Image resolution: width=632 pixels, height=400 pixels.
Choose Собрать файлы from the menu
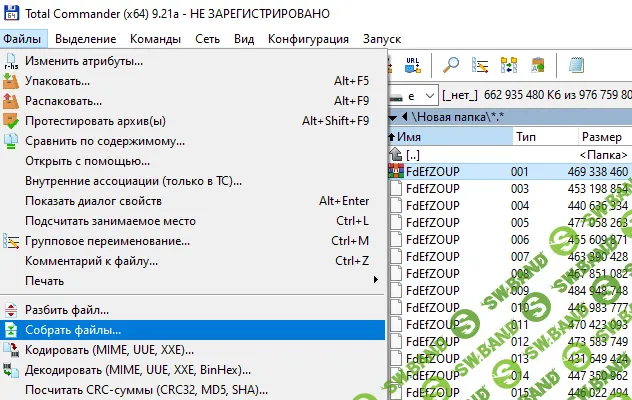tap(73, 329)
